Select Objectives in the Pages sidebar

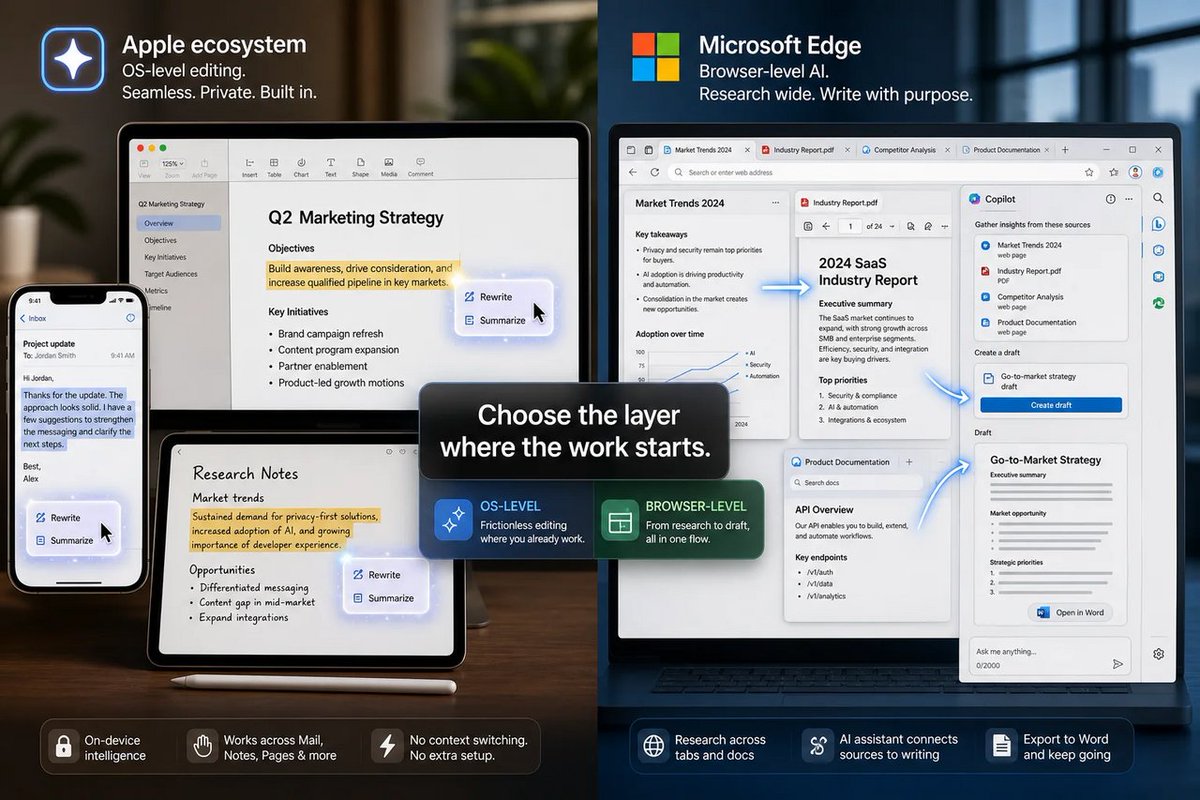click(x=161, y=240)
